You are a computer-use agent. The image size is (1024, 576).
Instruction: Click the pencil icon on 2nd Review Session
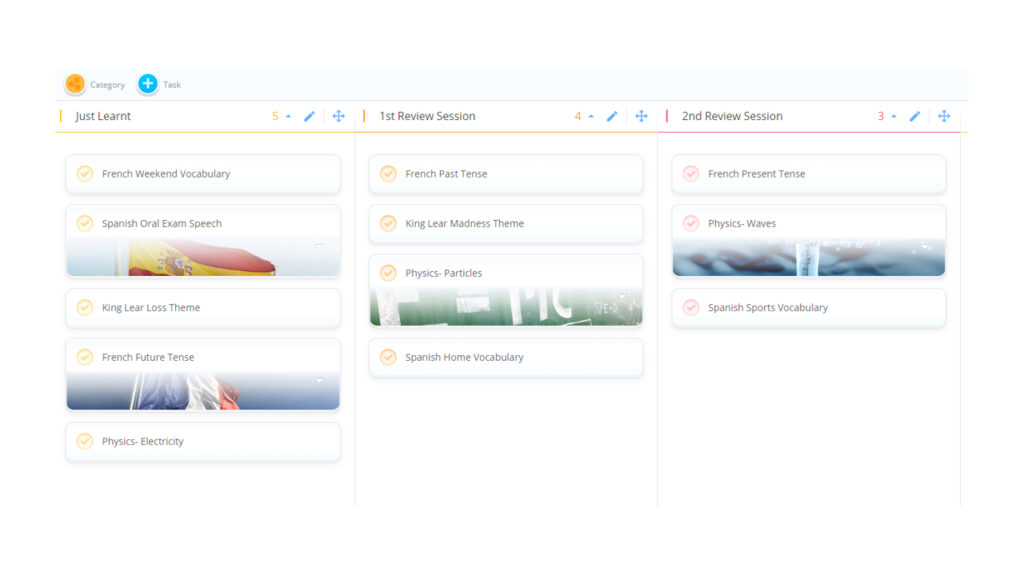[x=914, y=116]
